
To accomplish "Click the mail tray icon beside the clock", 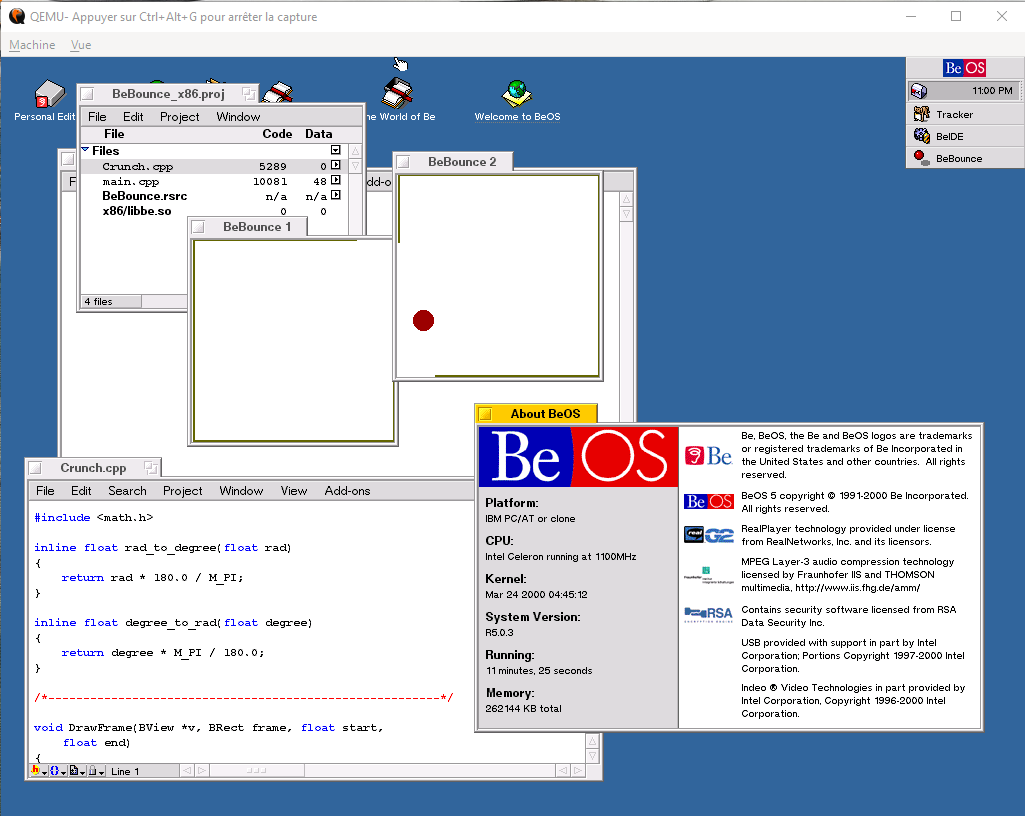I will 919,91.
